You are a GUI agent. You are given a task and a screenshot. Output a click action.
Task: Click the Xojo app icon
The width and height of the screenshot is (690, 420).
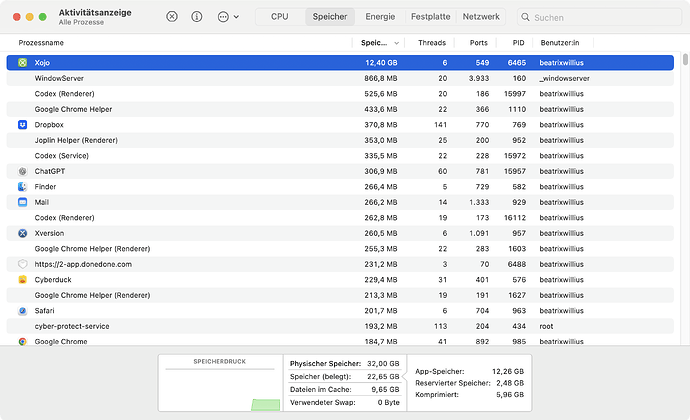(x=22, y=63)
